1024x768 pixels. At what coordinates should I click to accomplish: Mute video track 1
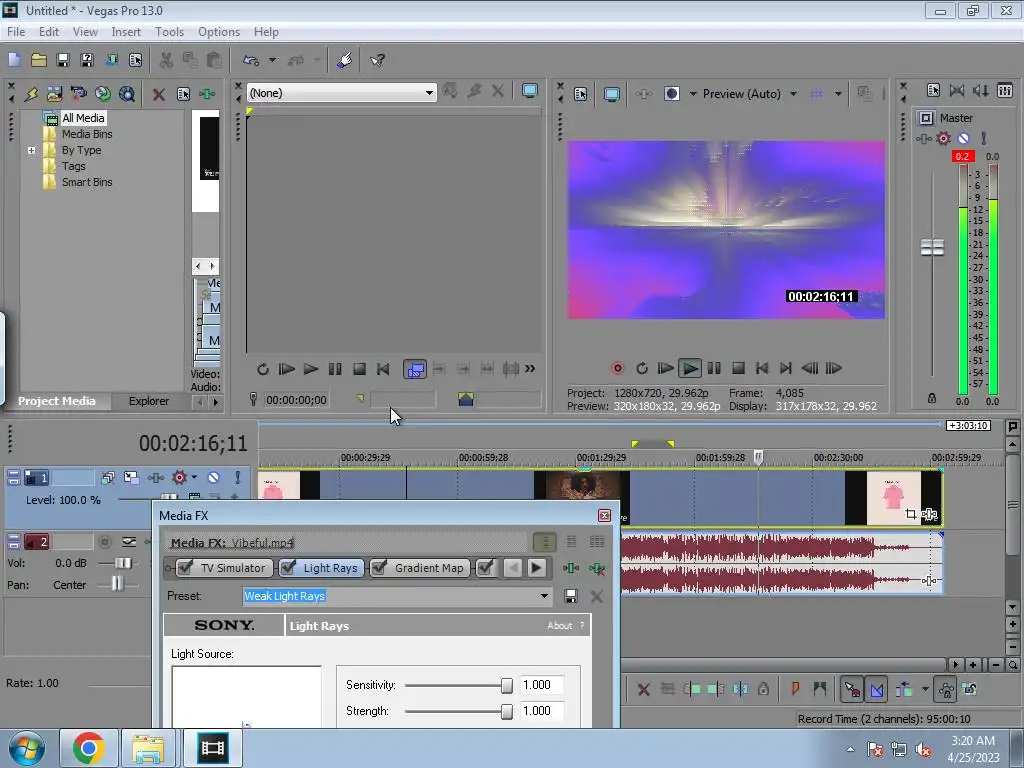click(214, 477)
